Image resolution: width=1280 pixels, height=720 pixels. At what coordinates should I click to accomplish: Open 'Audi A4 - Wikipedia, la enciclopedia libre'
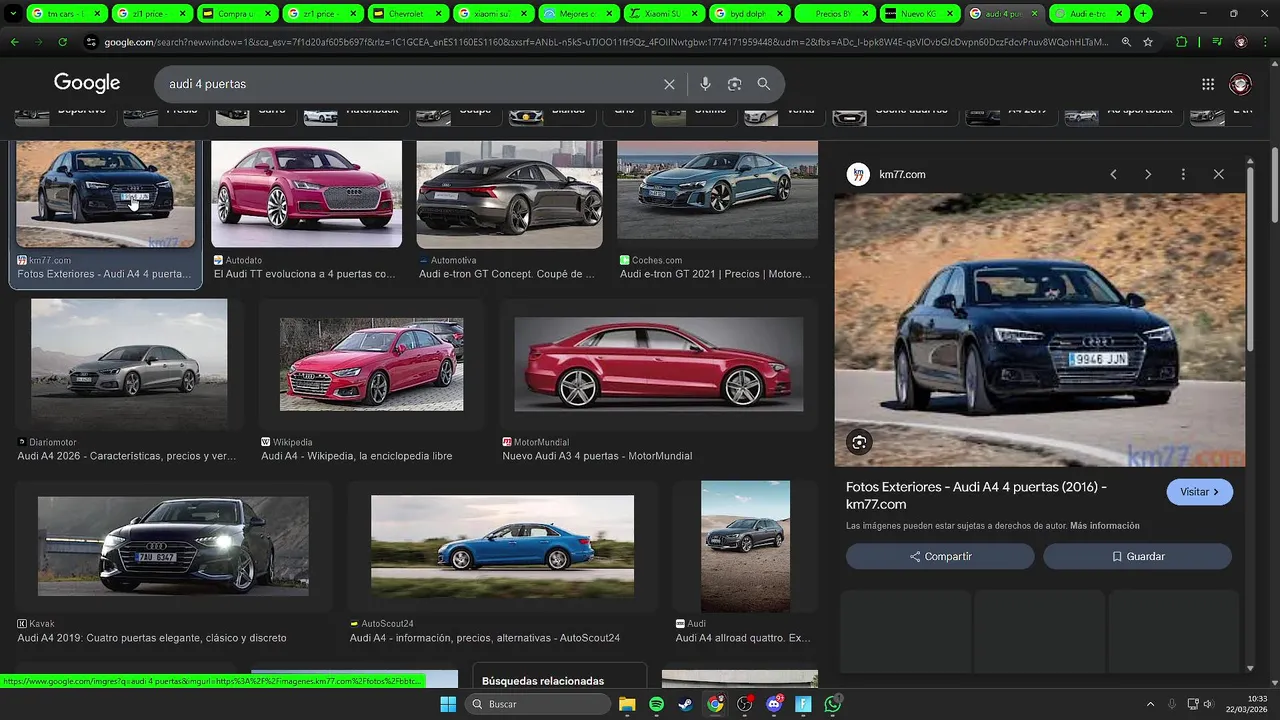(356, 456)
